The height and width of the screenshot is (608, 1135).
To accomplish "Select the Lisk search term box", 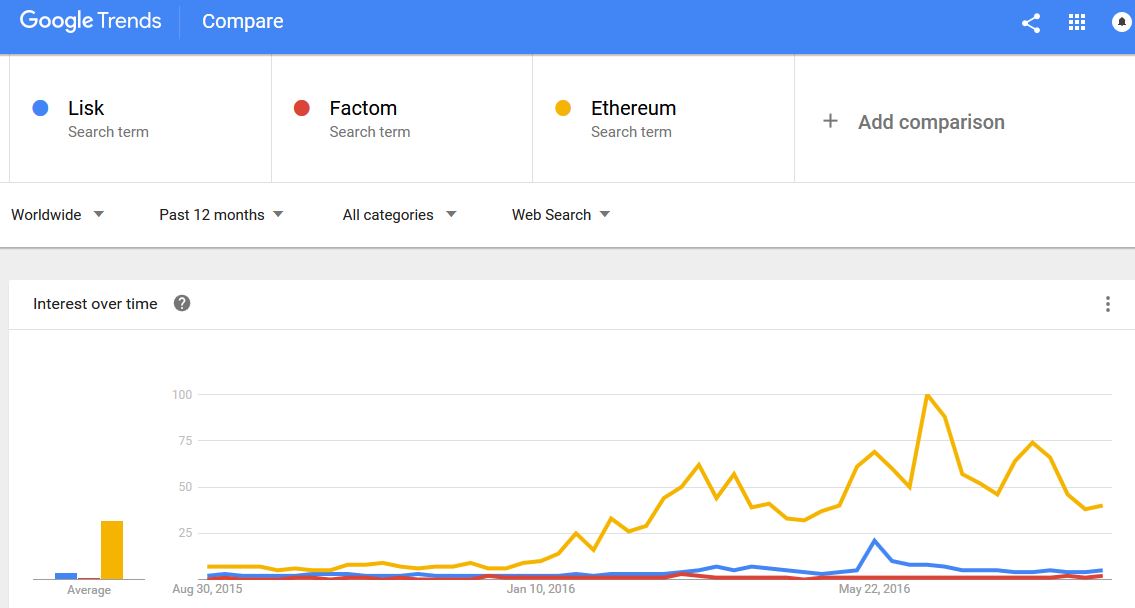I will 140,119.
